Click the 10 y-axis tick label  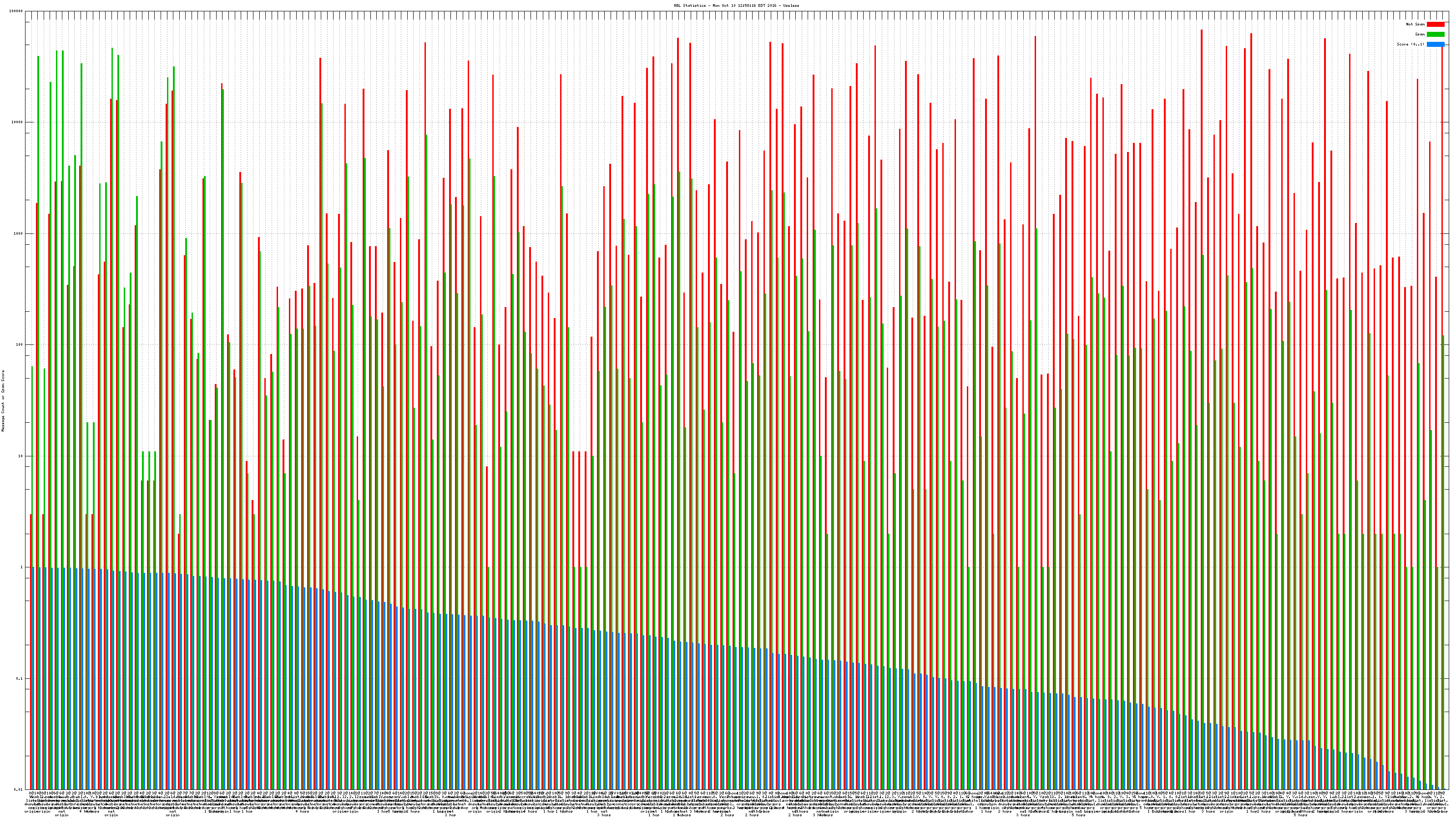pyautogui.click(x=21, y=456)
